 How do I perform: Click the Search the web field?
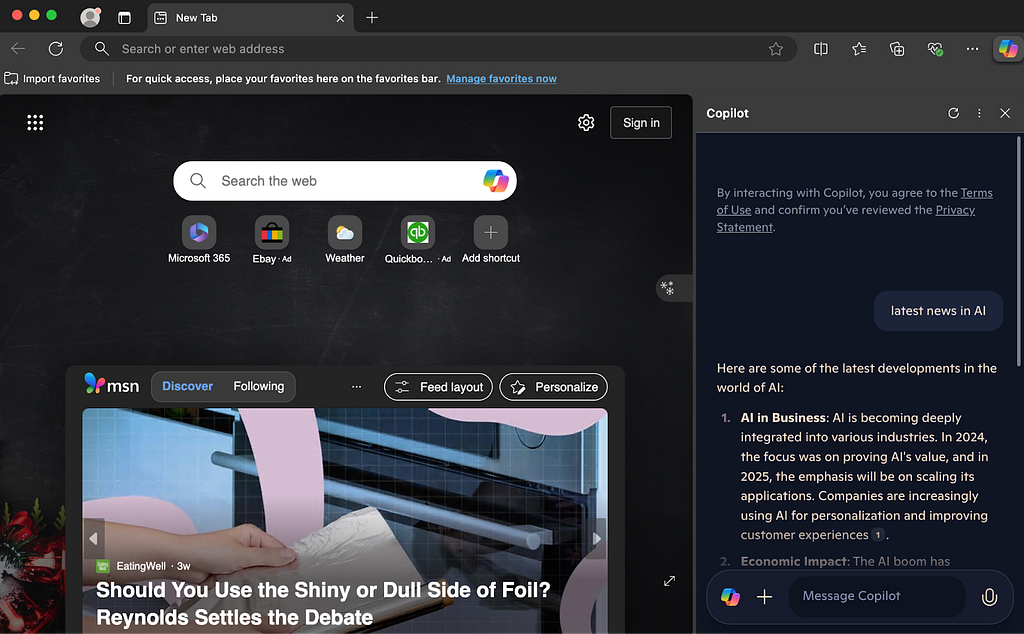(x=345, y=181)
